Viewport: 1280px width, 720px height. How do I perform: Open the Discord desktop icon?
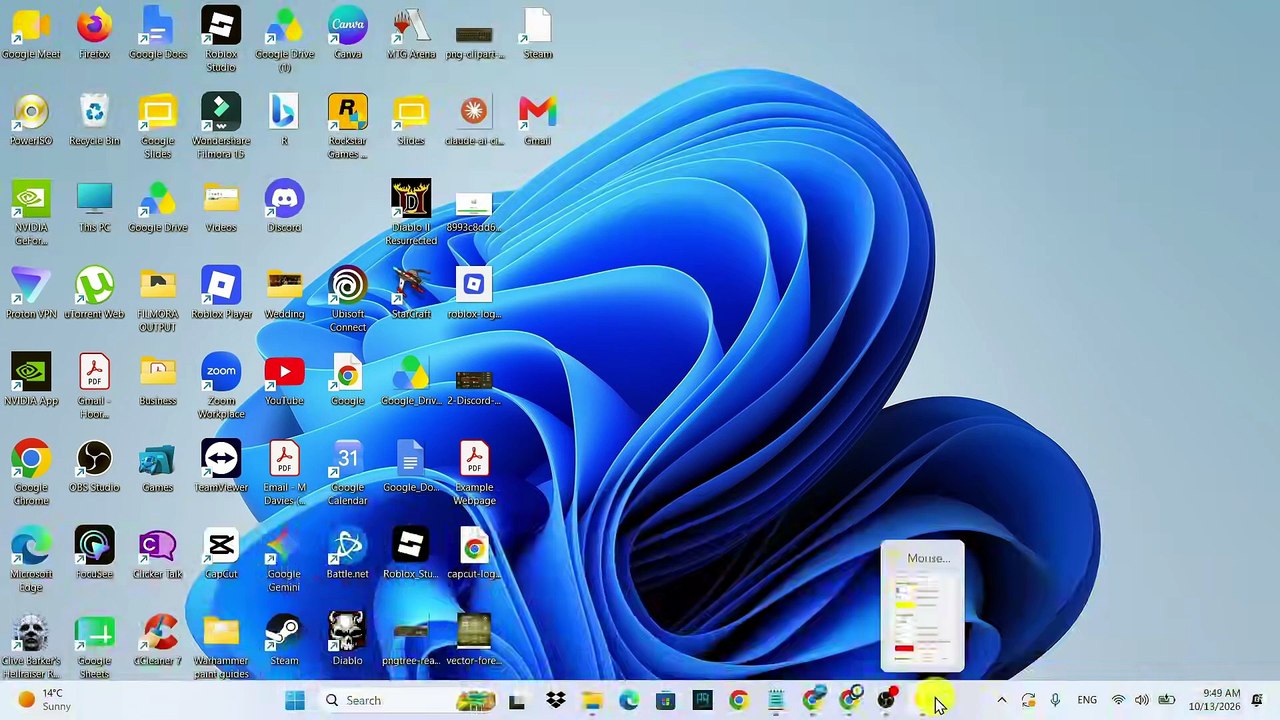coord(284,207)
